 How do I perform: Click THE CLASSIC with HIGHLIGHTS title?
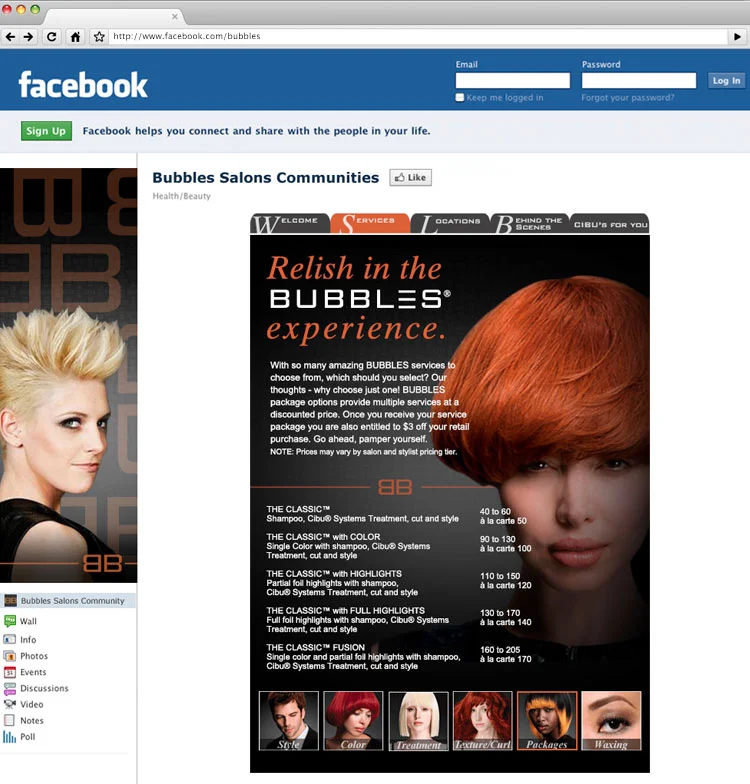pyautogui.click(x=334, y=574)
